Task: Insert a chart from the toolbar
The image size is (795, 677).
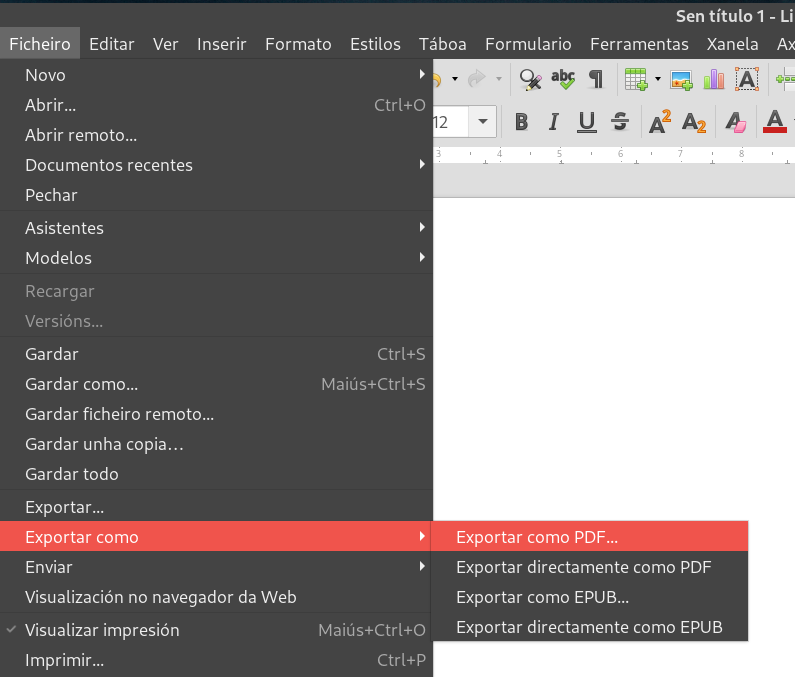Action: 713,79
